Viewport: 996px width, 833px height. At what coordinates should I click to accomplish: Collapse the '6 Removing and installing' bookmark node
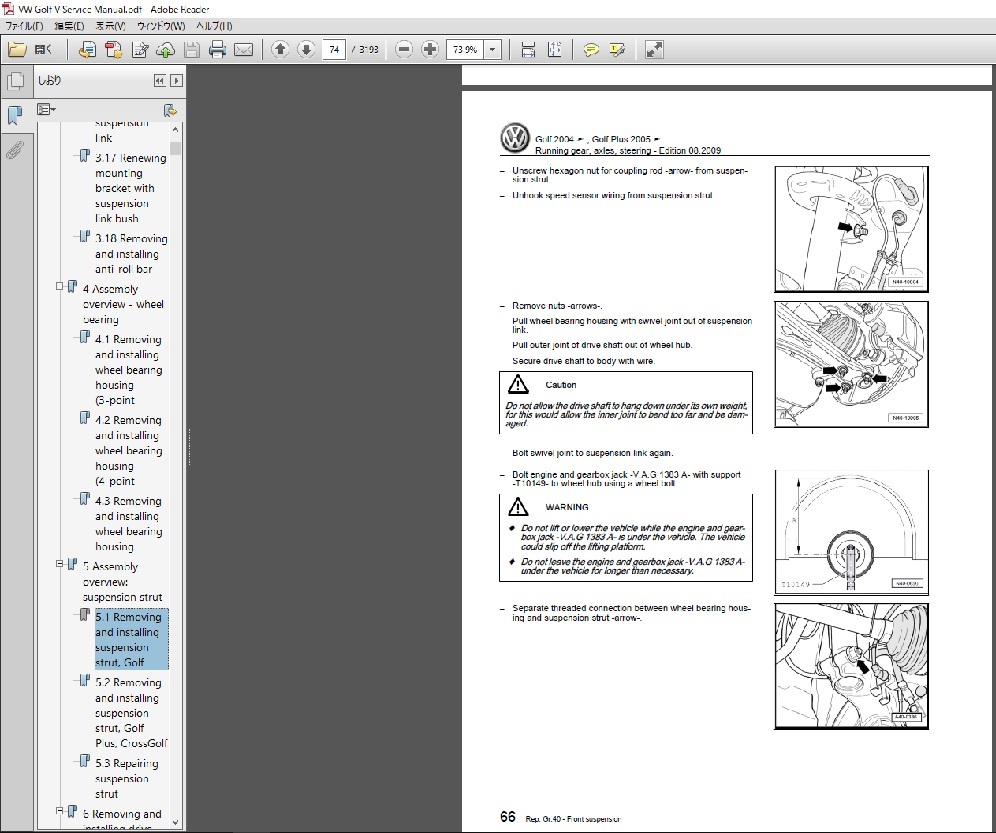pyautogui.click(x=59, y=811)
